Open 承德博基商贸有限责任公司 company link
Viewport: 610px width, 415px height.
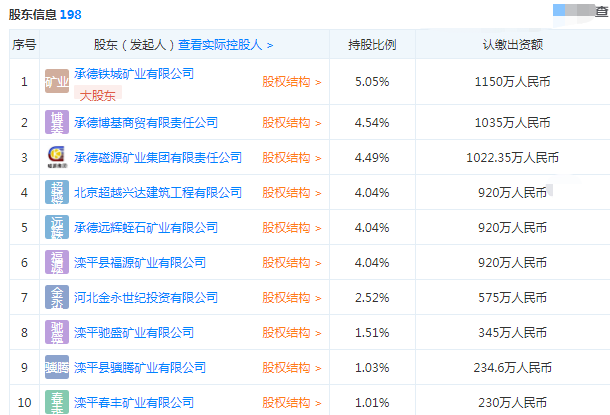point(146,123)
